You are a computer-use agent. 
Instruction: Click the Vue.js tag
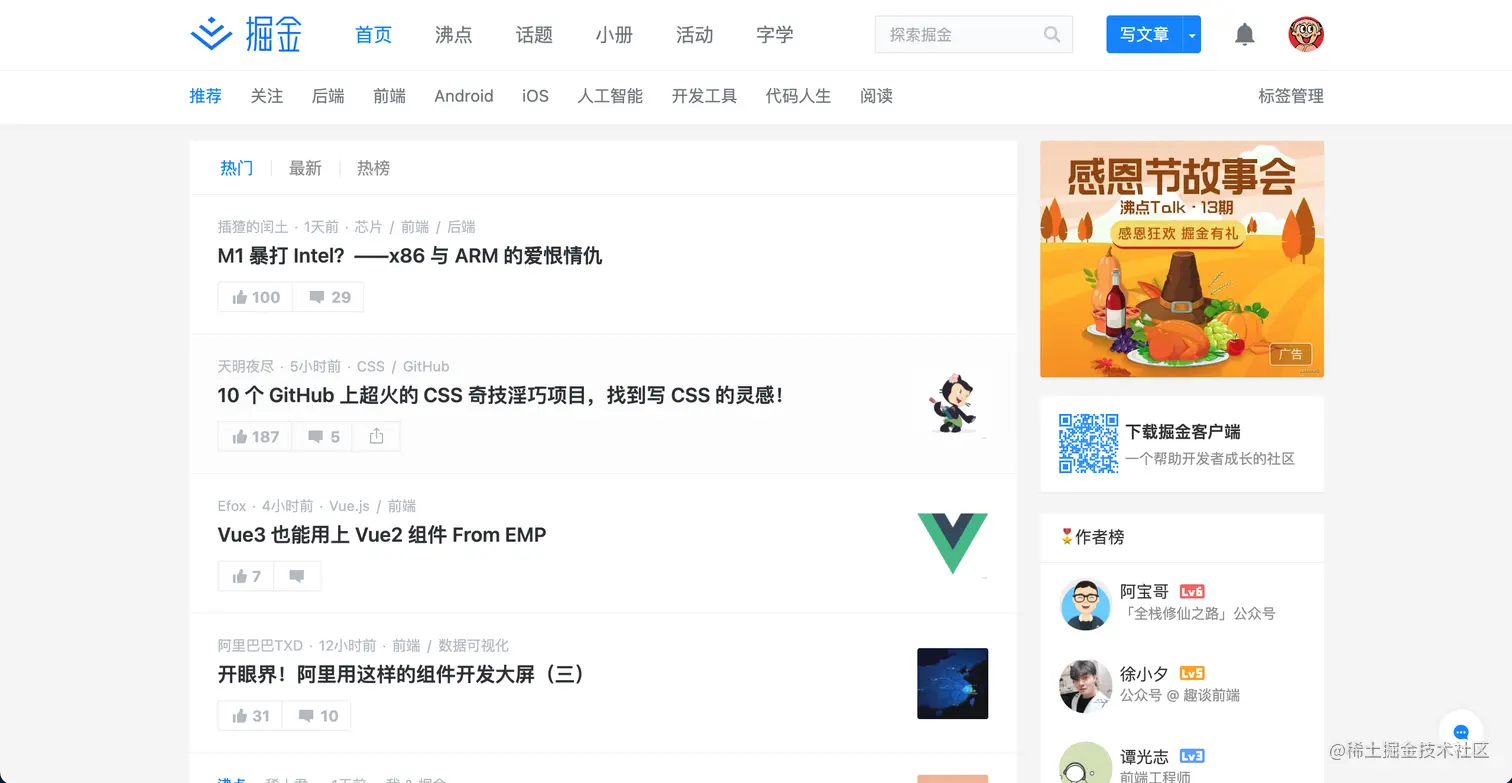click(350, 506)
